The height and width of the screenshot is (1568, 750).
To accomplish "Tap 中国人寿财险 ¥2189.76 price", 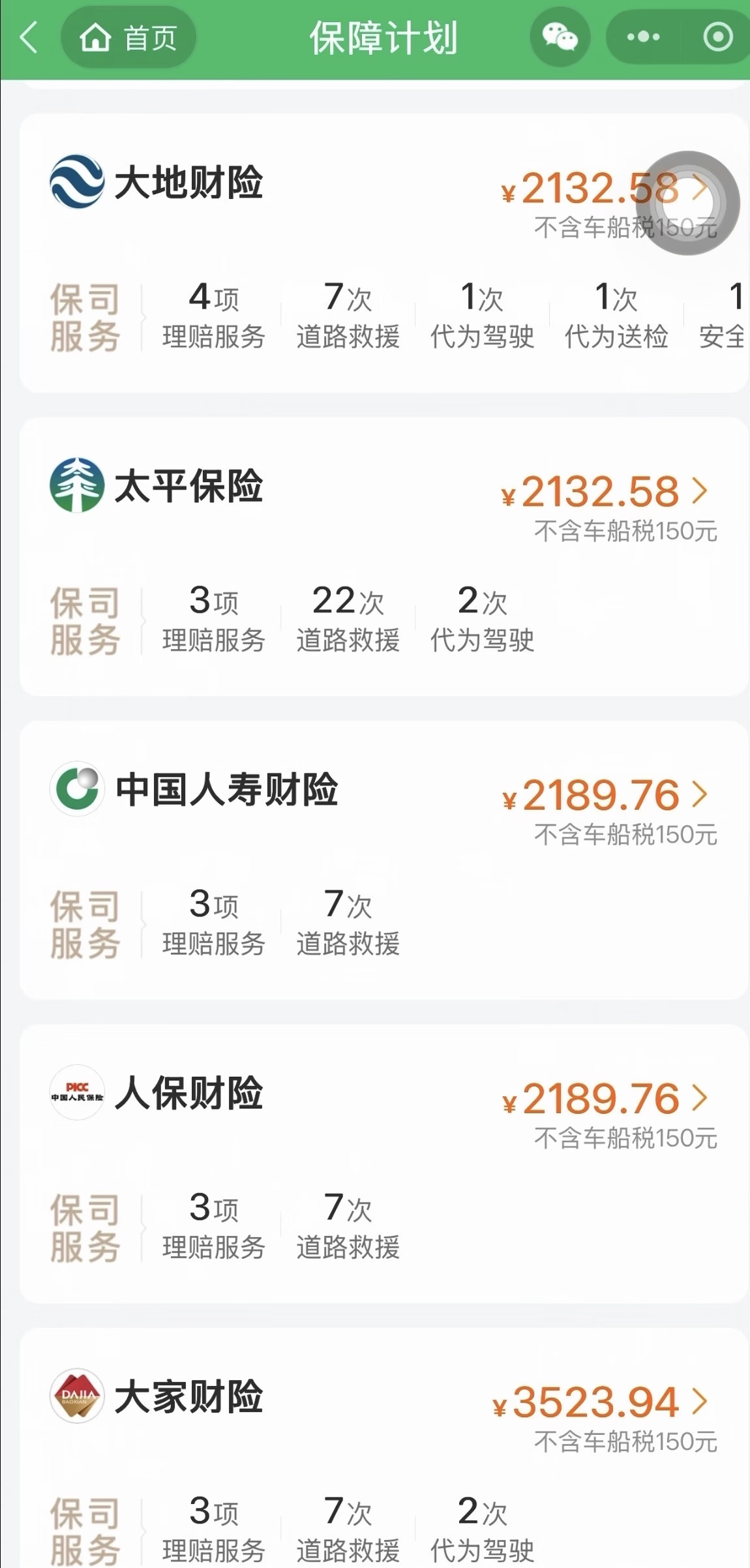I will click(592, 795).
